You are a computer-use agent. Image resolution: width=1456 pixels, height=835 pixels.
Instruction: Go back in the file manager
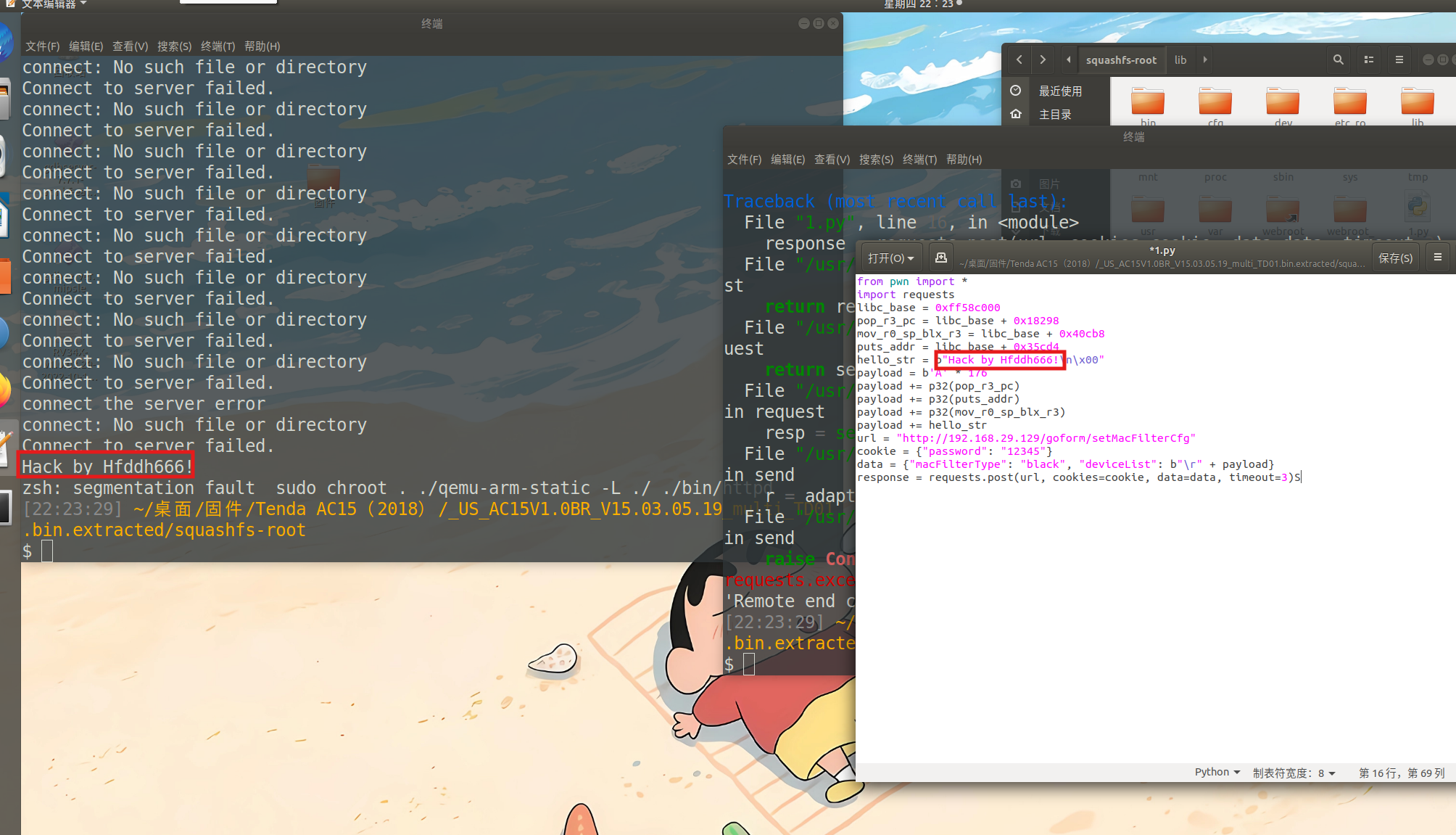(x=1019, y=59)
